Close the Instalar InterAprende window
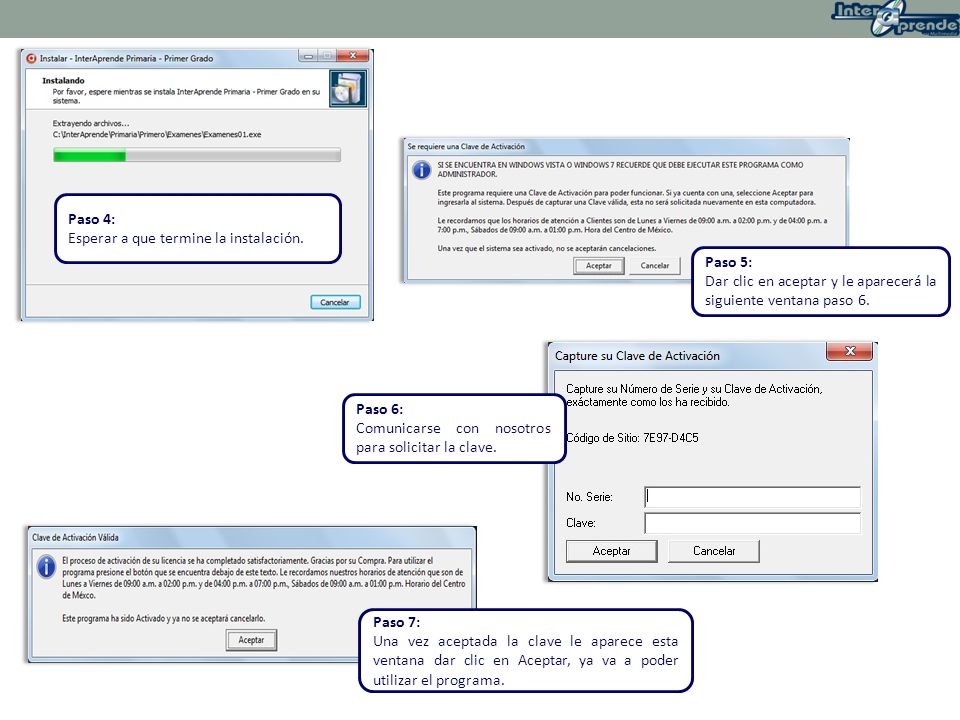This screenshot has width=960, height=720. tap(353, 56)
